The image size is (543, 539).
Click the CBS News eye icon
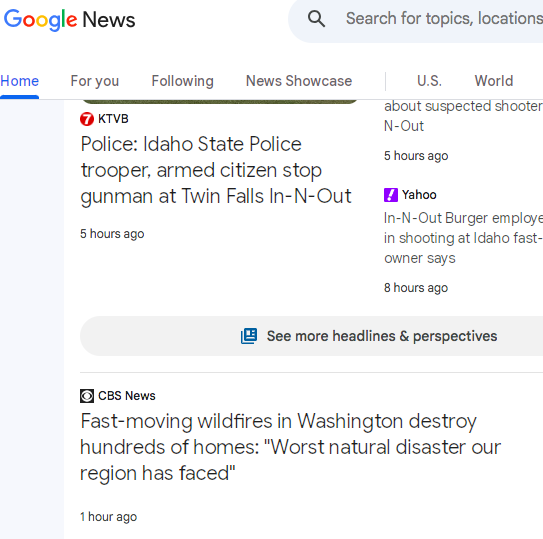pyautogui.click(x=87, y=396)
